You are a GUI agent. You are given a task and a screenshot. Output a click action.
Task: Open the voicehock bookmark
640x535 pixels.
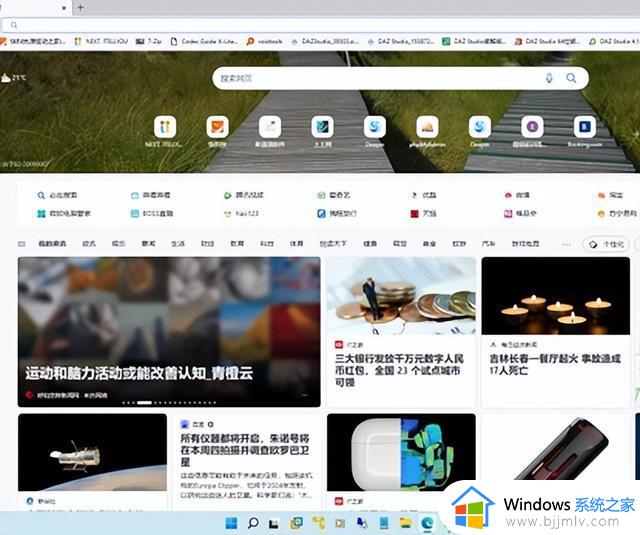[x=264, y=41]
